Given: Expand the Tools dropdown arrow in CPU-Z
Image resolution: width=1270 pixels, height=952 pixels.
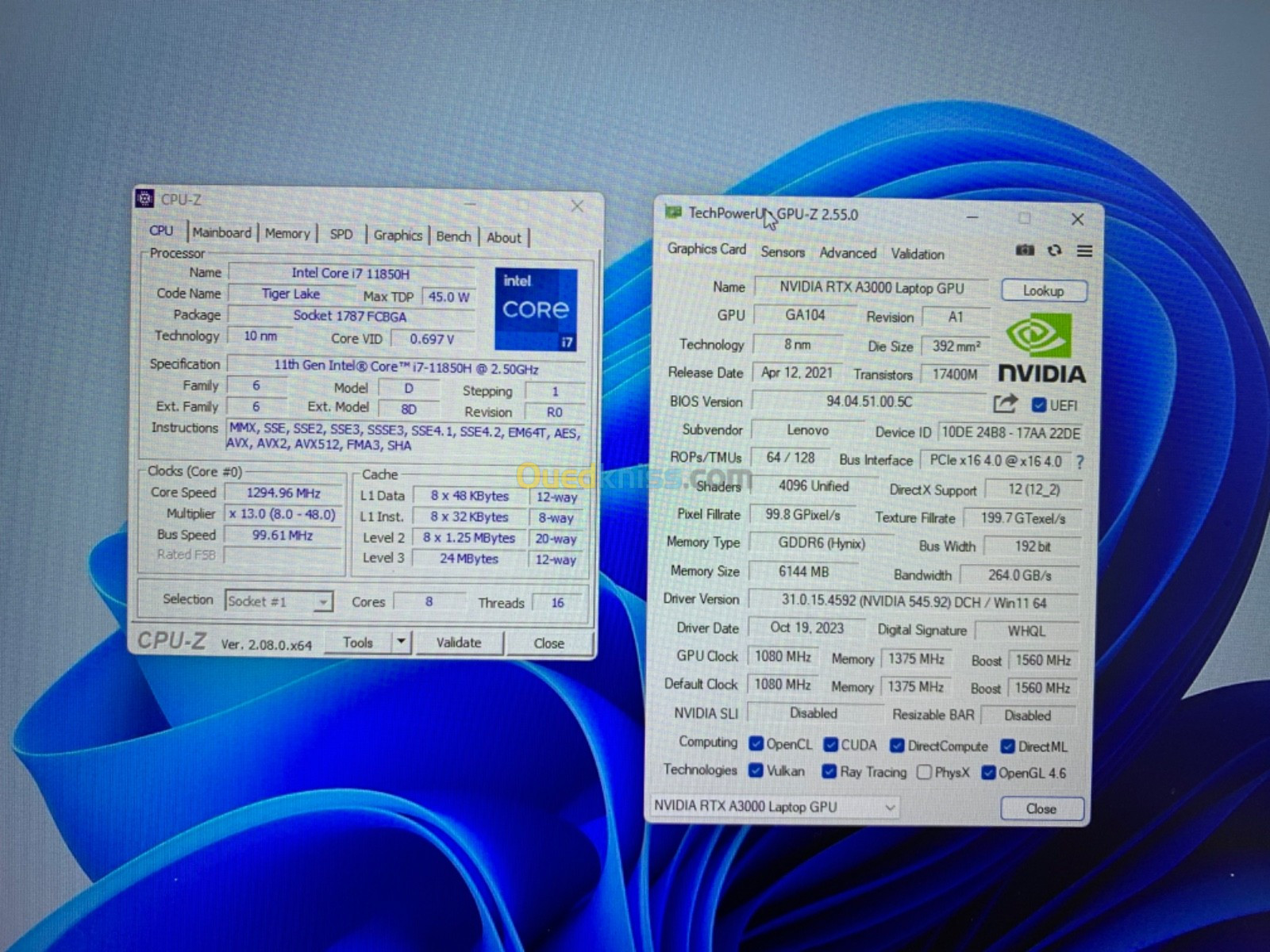Looking at the screenshot, I should tap(402, 642).
